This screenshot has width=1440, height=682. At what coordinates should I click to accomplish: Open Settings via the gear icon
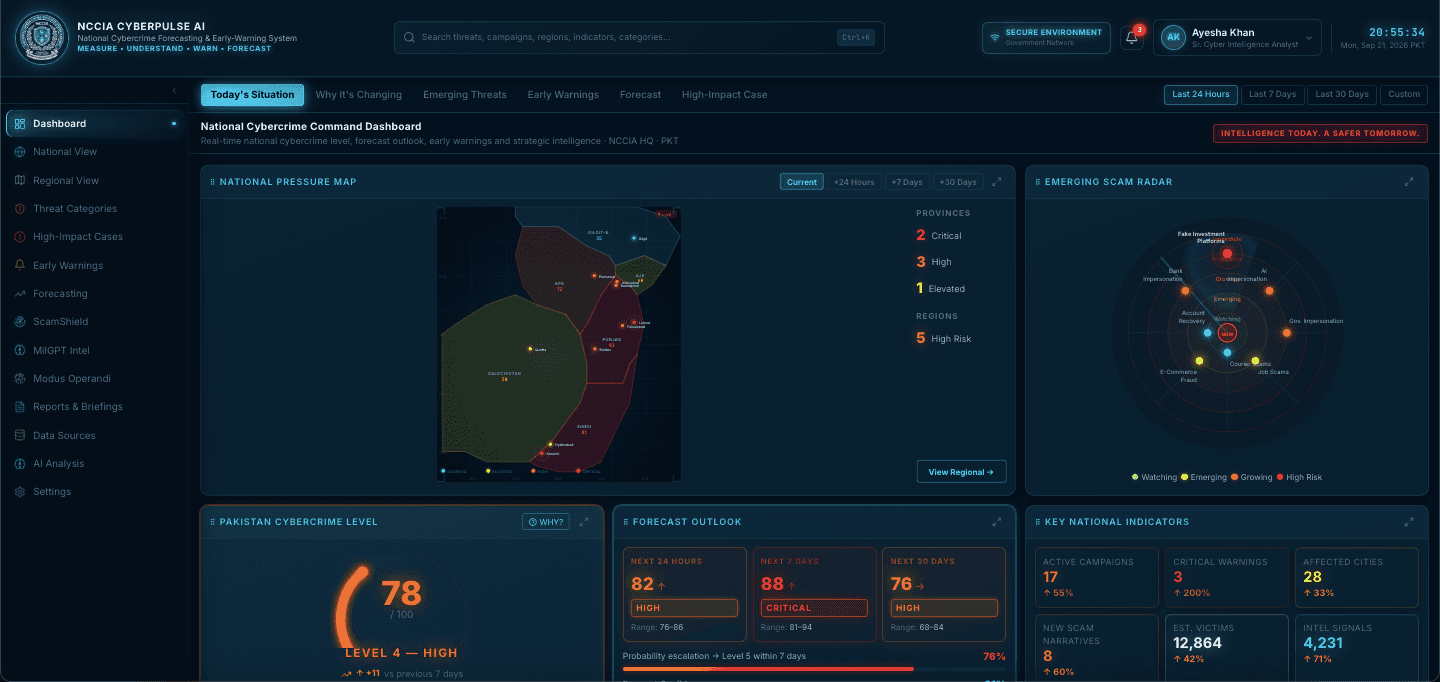20,492
